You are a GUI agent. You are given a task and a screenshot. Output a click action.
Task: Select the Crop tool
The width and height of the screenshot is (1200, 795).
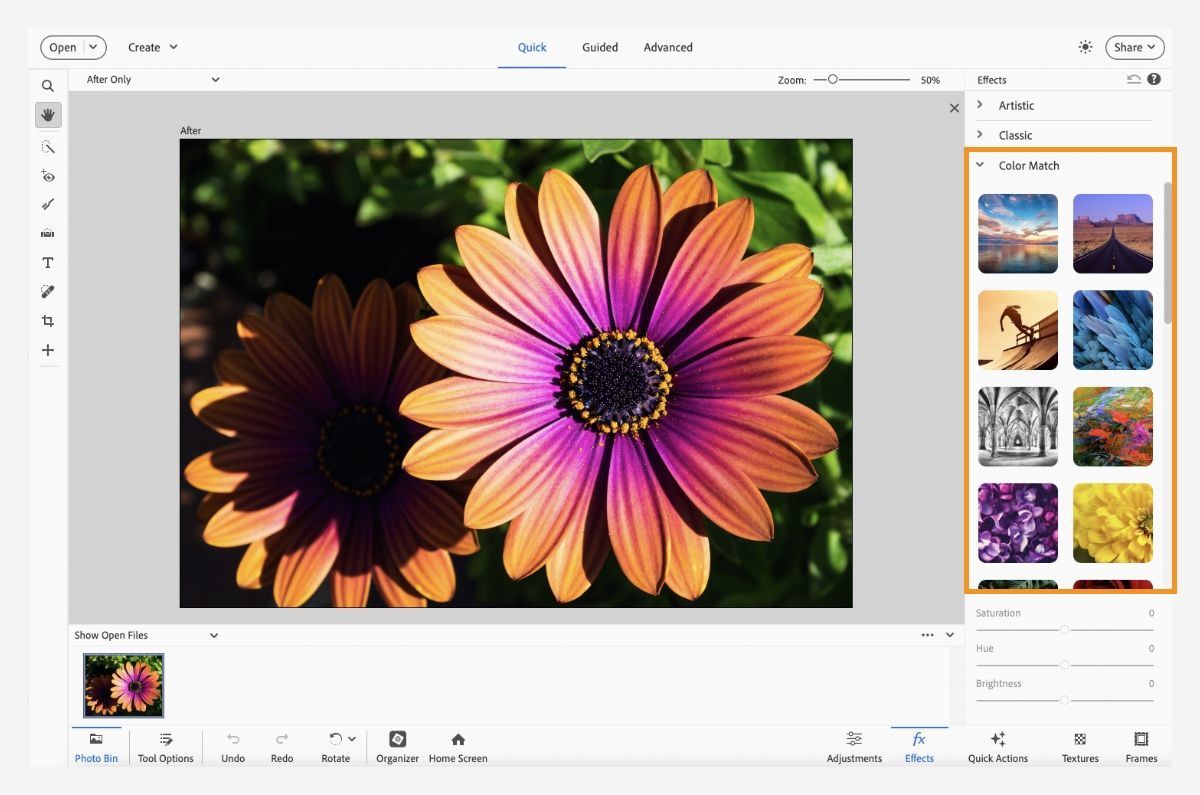[48, 321]
